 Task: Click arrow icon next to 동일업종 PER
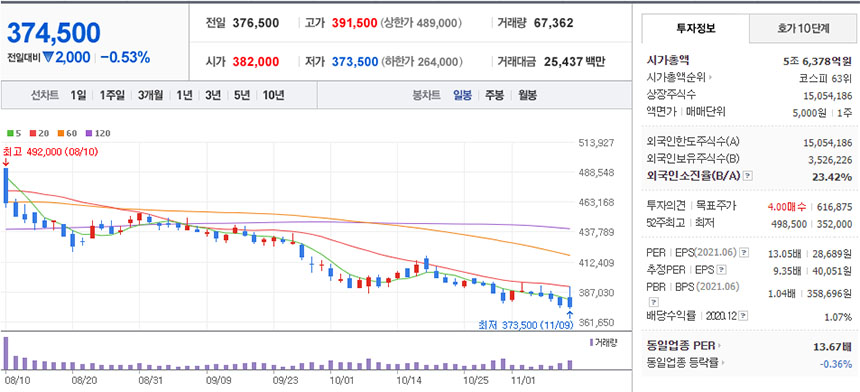(x=719, y=346)
